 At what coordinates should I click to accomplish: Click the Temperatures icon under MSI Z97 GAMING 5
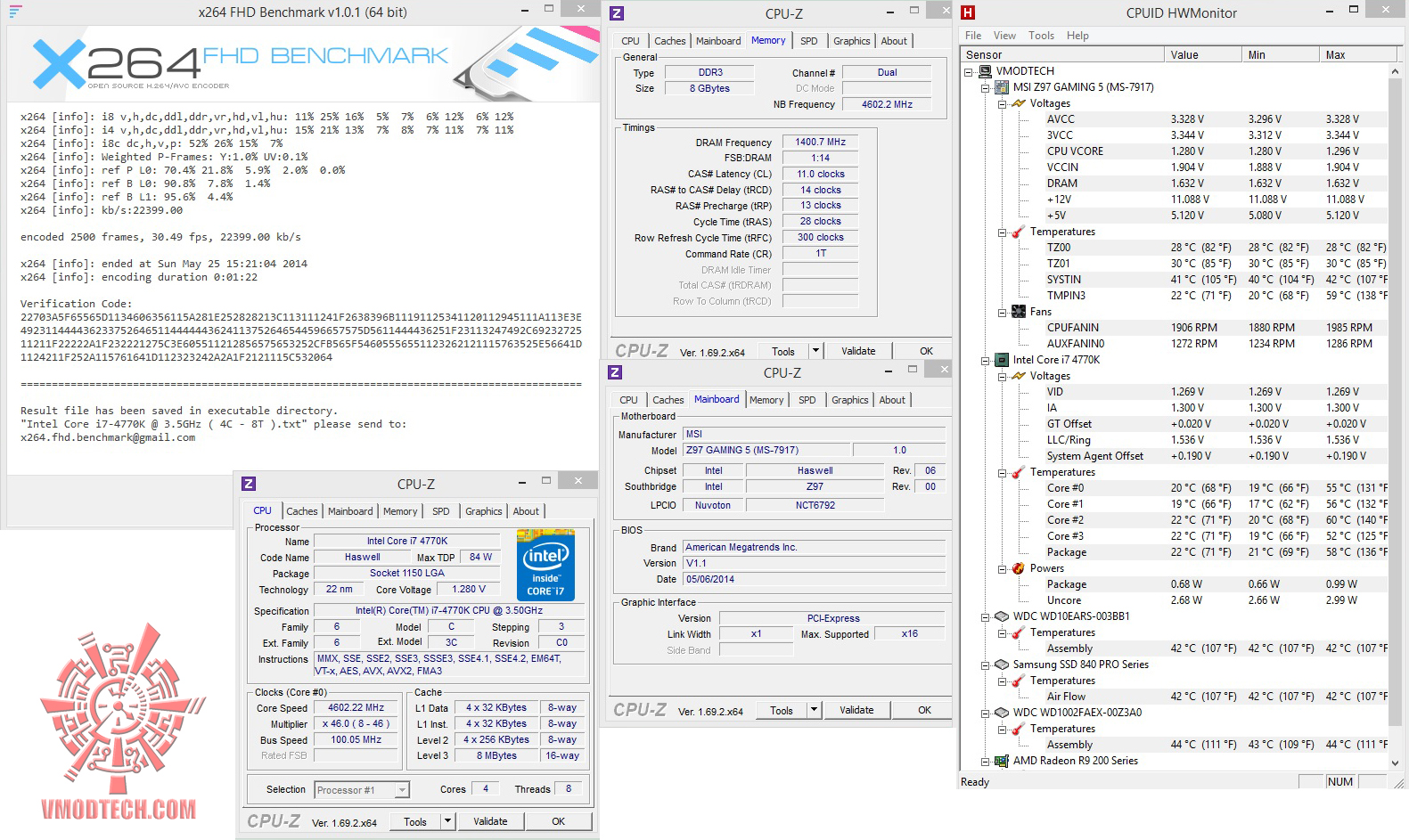coord(1019,232)
